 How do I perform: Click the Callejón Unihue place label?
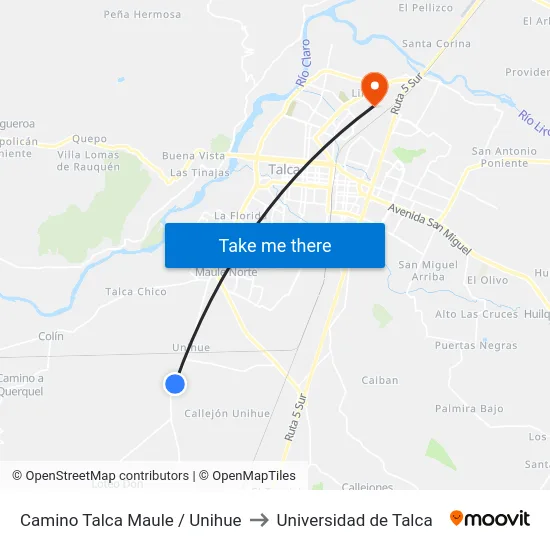click(227, 414)
